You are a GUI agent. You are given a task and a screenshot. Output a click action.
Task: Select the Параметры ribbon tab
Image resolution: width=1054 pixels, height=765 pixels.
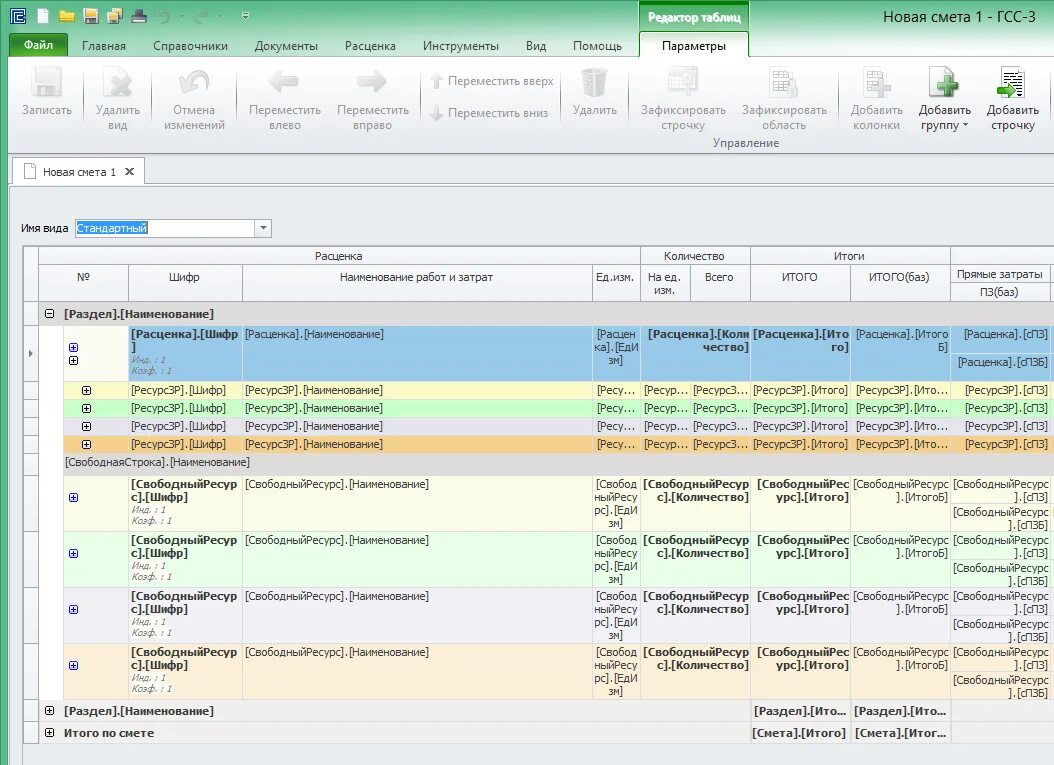pos(694,46)
